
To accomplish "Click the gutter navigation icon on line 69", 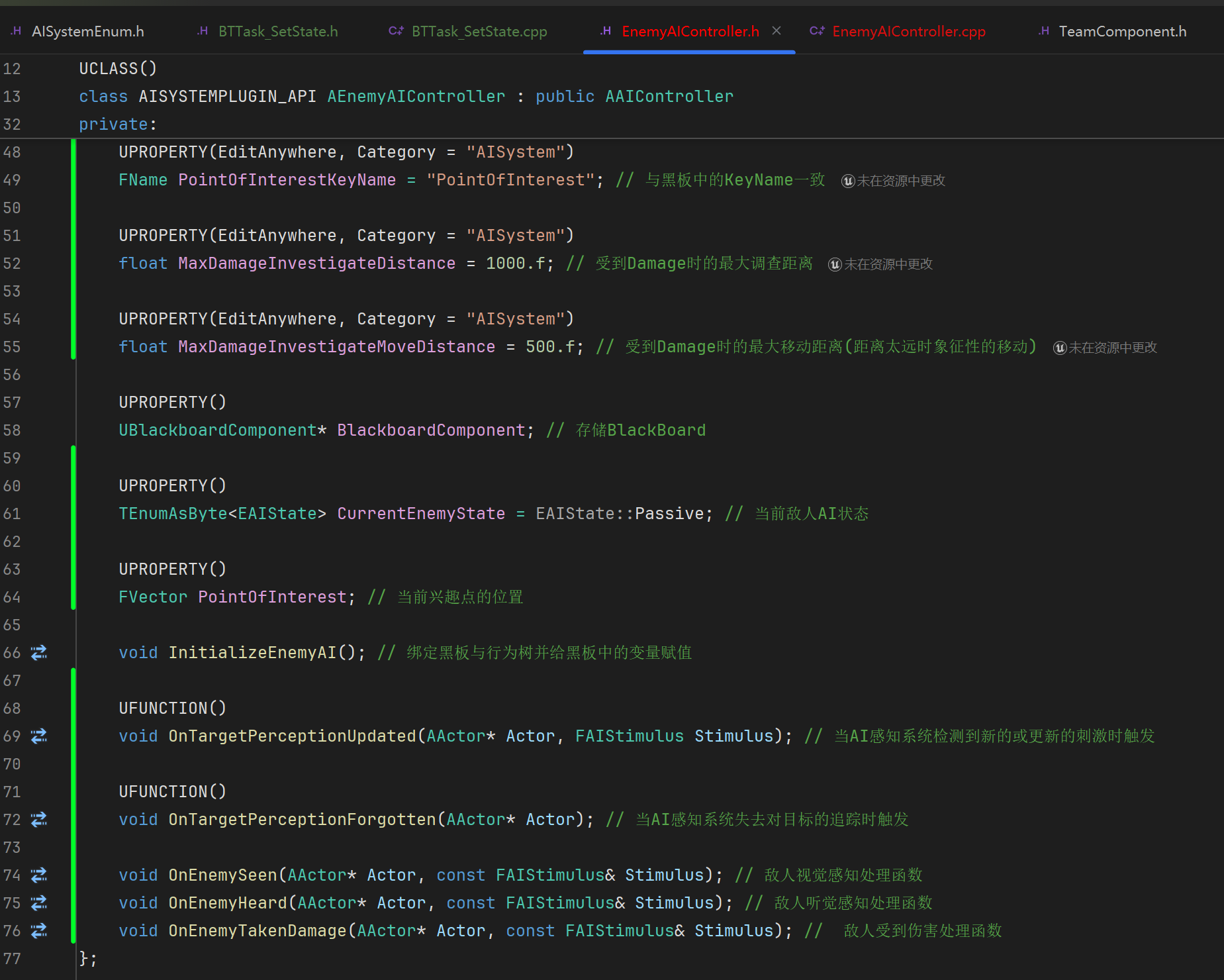I will click(39, 736).
